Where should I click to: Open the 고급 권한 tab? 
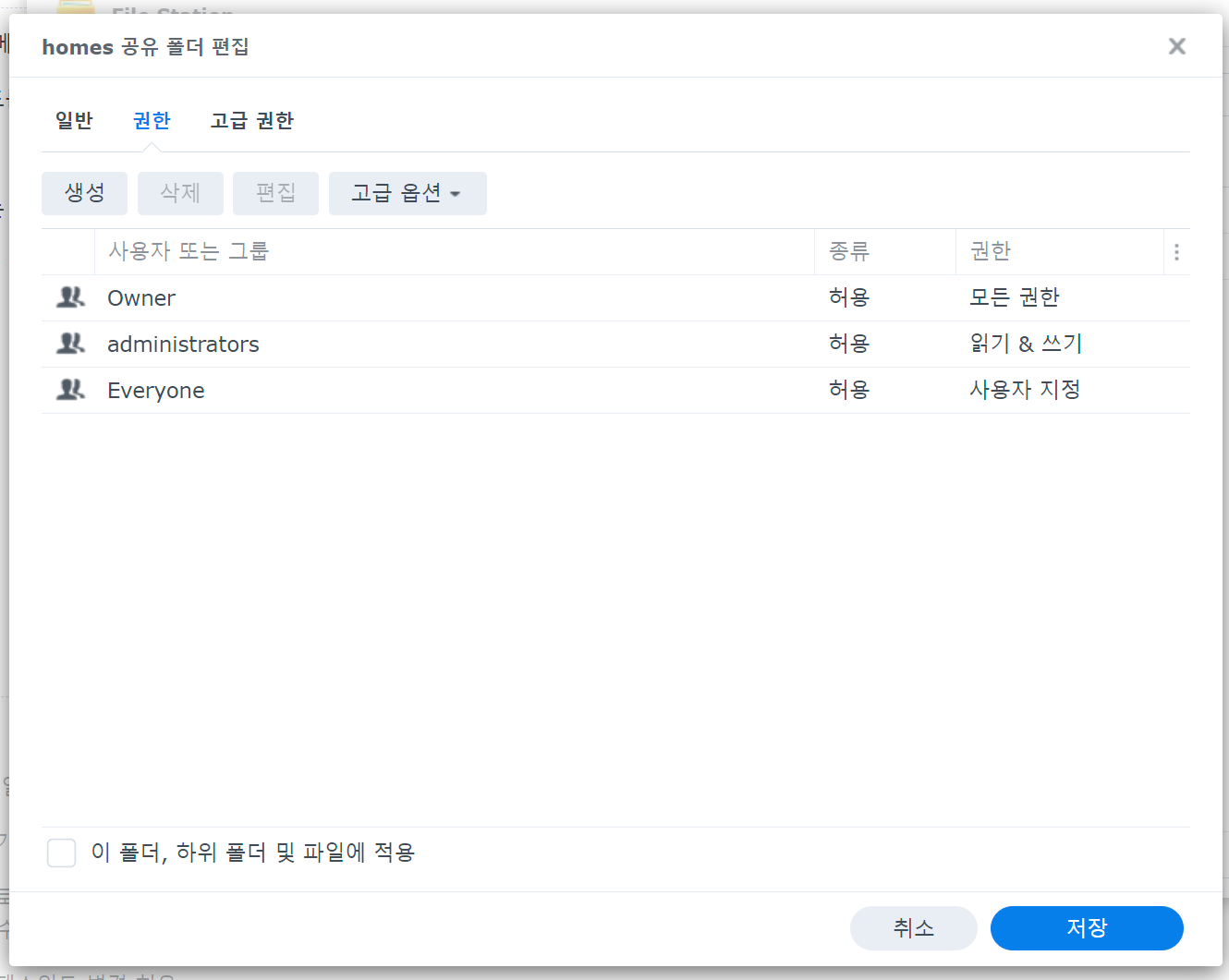[x=251, y=120]
